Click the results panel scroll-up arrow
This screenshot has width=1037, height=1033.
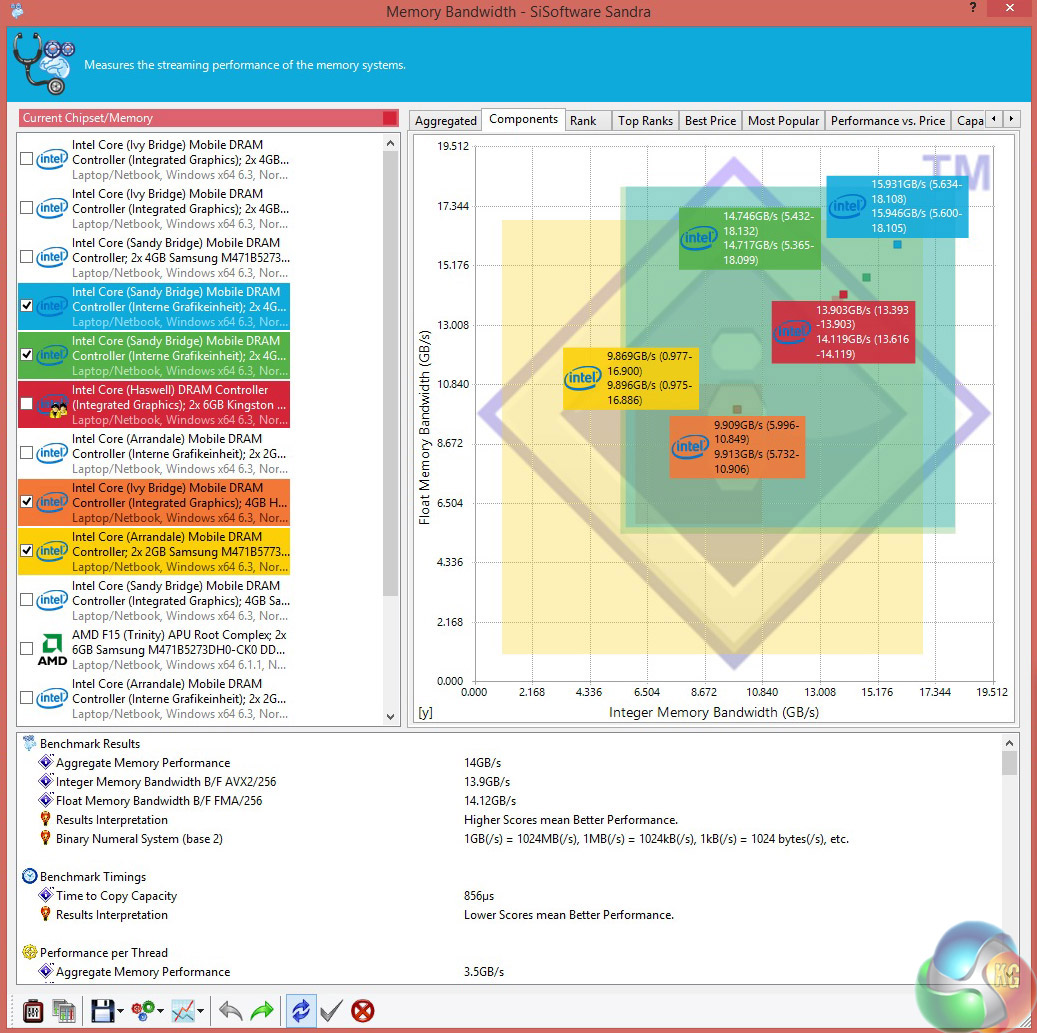[x=1009, y=743]
